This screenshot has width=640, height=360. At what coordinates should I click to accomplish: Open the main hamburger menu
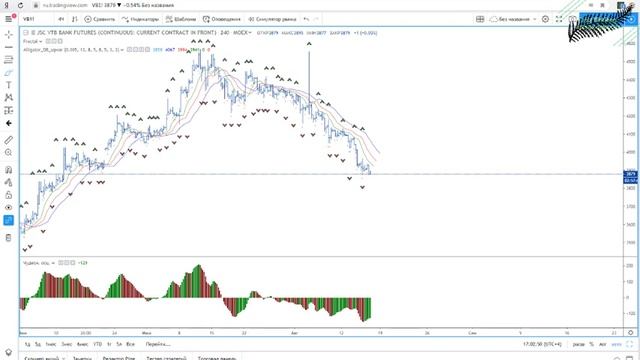pyautogui.click(x=8, y=19)
